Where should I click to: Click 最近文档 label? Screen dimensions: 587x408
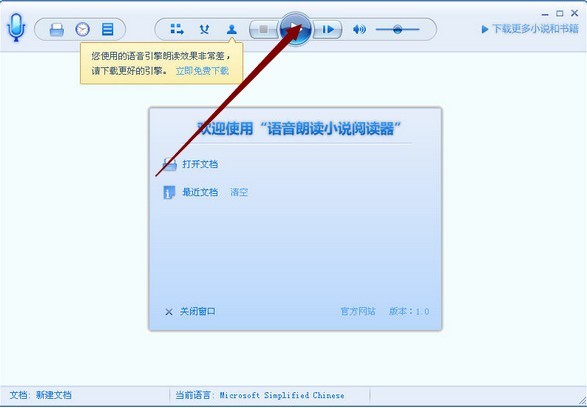(x=200, y=192)
